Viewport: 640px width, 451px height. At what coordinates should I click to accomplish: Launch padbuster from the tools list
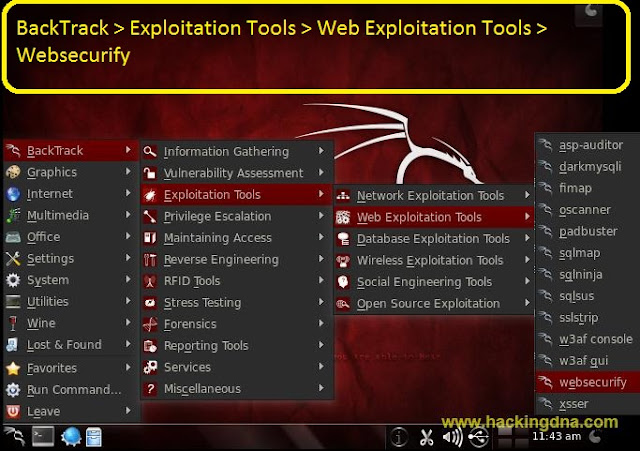pyautogui.click(x=588, y=231)
